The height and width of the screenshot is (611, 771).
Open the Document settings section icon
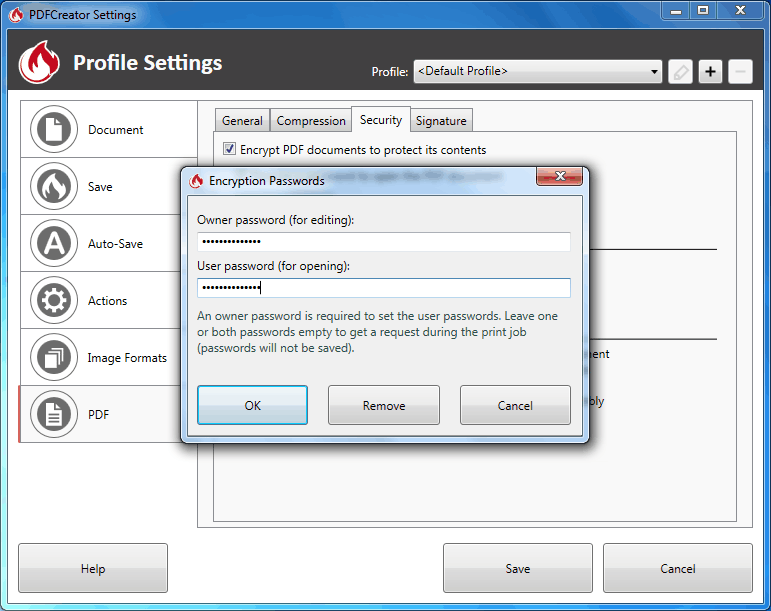54,129
